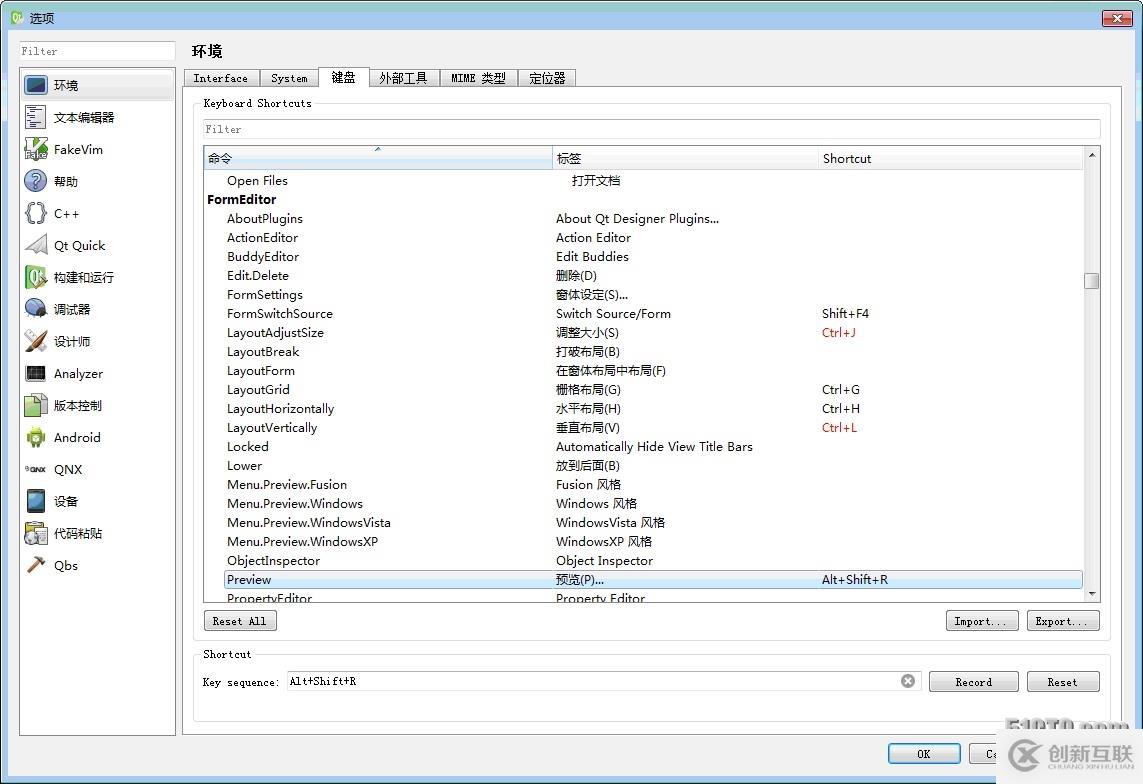Click the shortcuts Filter input field
This screenshot has height=784, width=1143.
point(650,128)
